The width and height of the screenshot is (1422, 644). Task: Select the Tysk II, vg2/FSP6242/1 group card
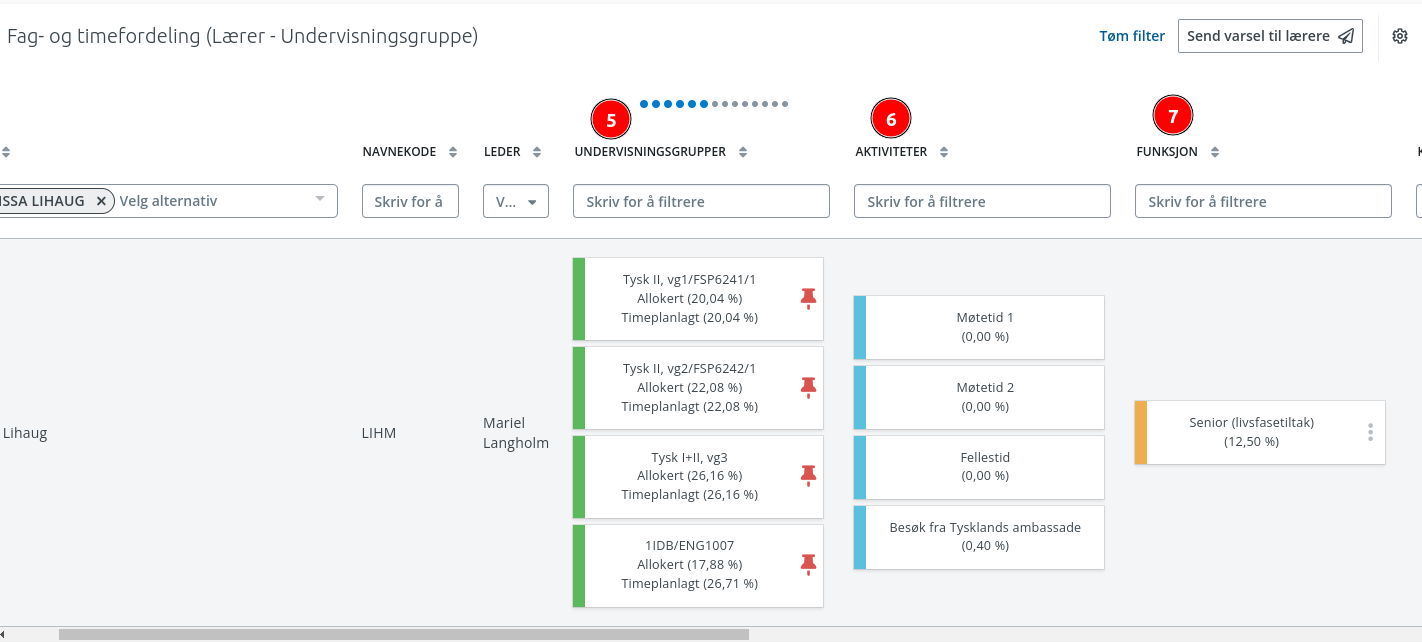pyautogui.click(x=698, y=388)
